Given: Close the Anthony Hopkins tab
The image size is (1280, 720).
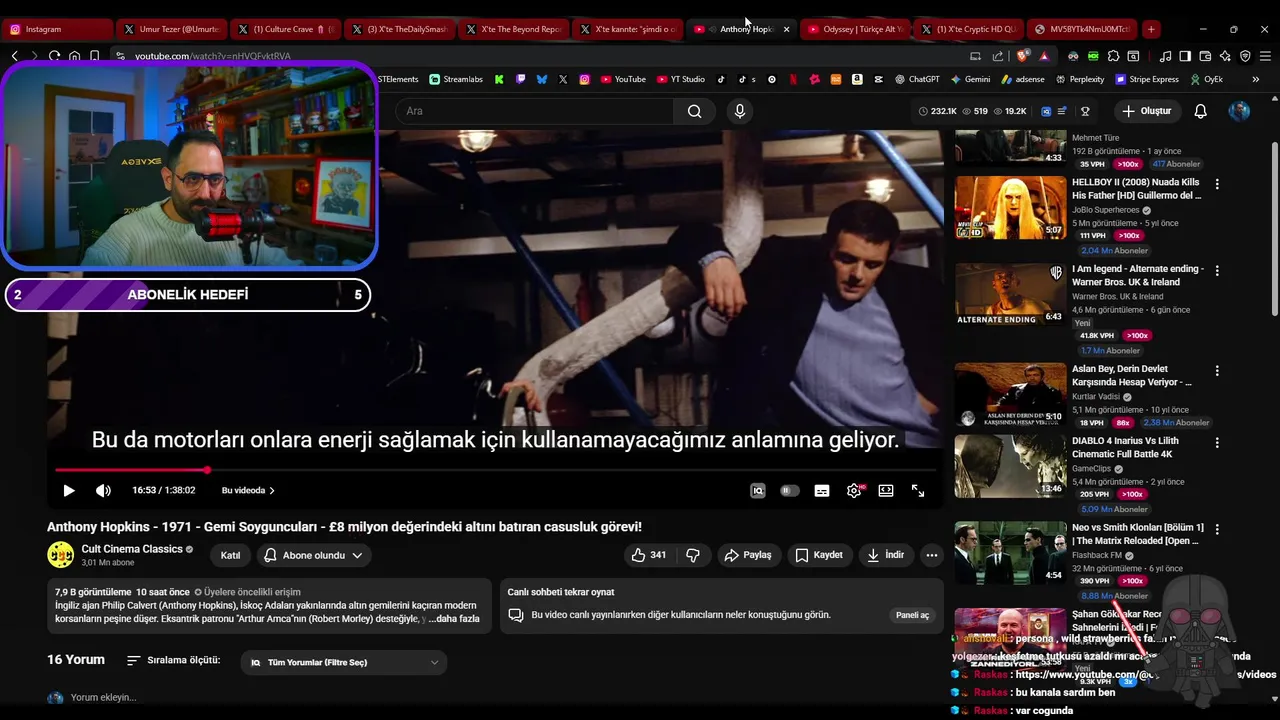Looking at the screenshot, I should (786, 30).
